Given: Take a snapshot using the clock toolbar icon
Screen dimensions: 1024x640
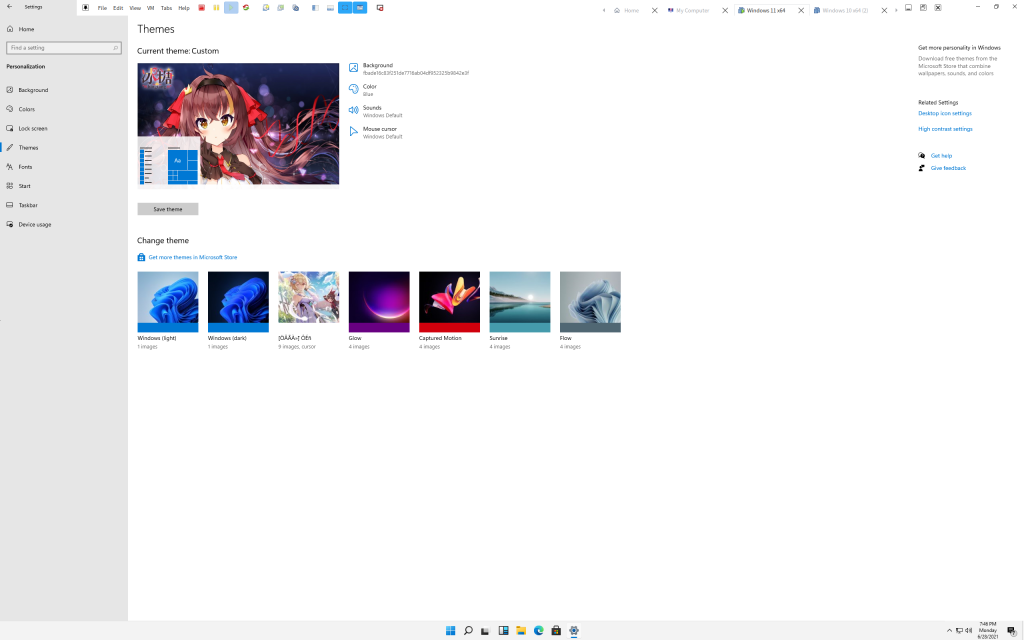Looking at the screenshot, I should tap(266, 8).
